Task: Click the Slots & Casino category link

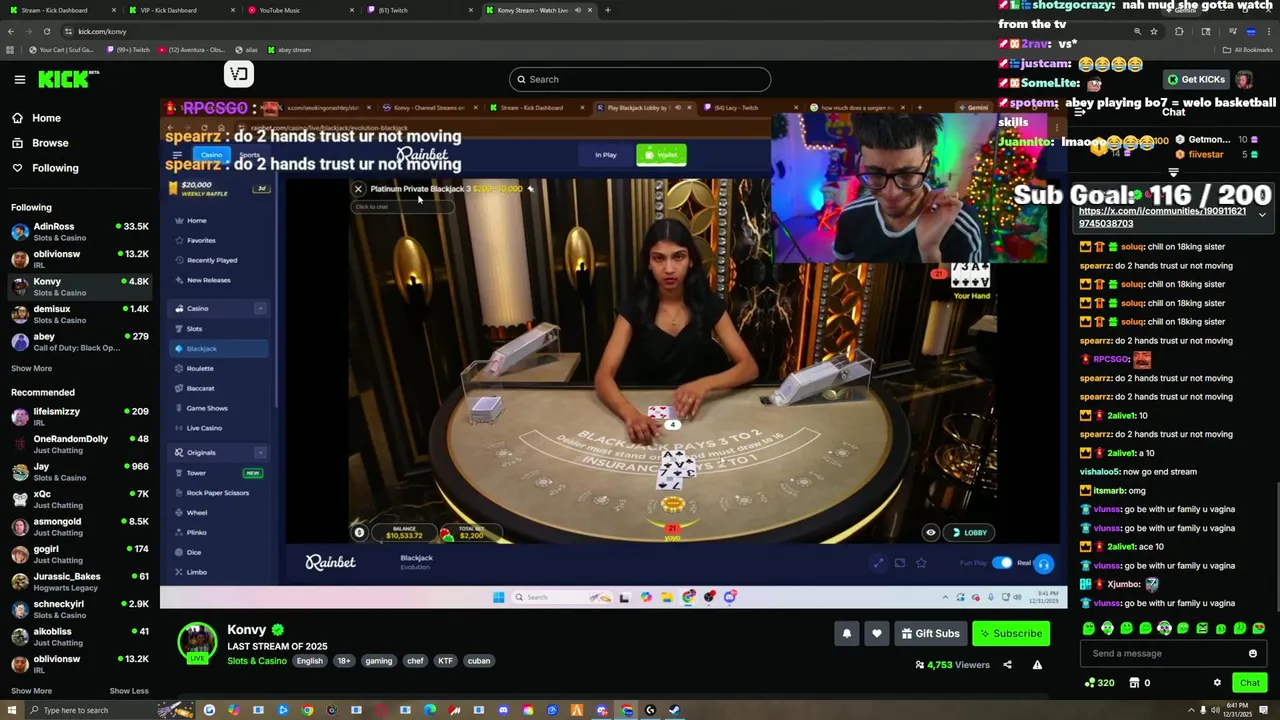Action: point(256,661)
